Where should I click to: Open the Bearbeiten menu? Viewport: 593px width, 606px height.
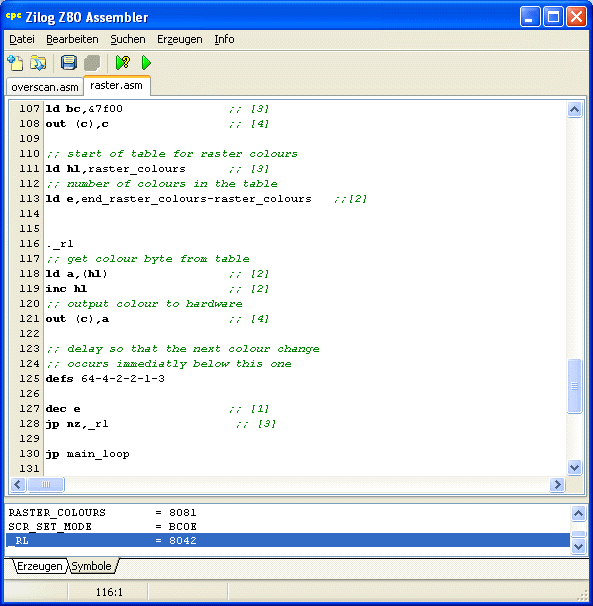(x=72, y=39)
